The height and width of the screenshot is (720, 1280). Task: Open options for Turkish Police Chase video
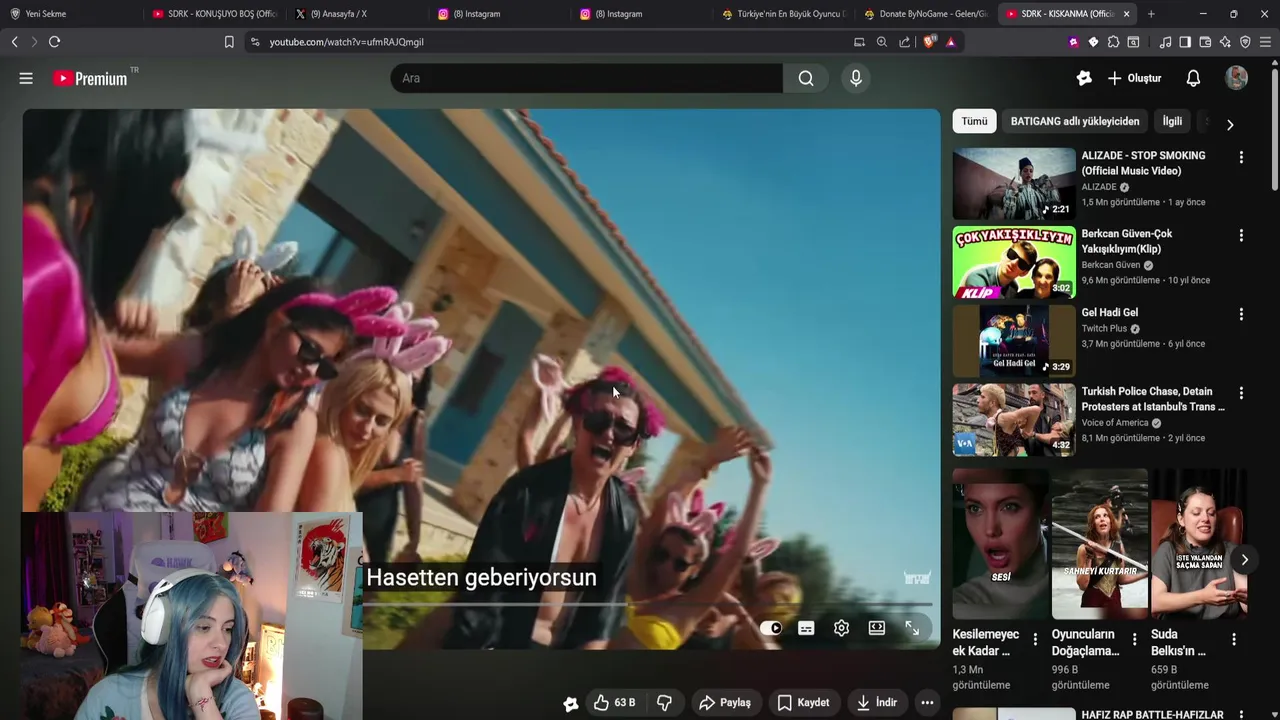point(1241,393)
